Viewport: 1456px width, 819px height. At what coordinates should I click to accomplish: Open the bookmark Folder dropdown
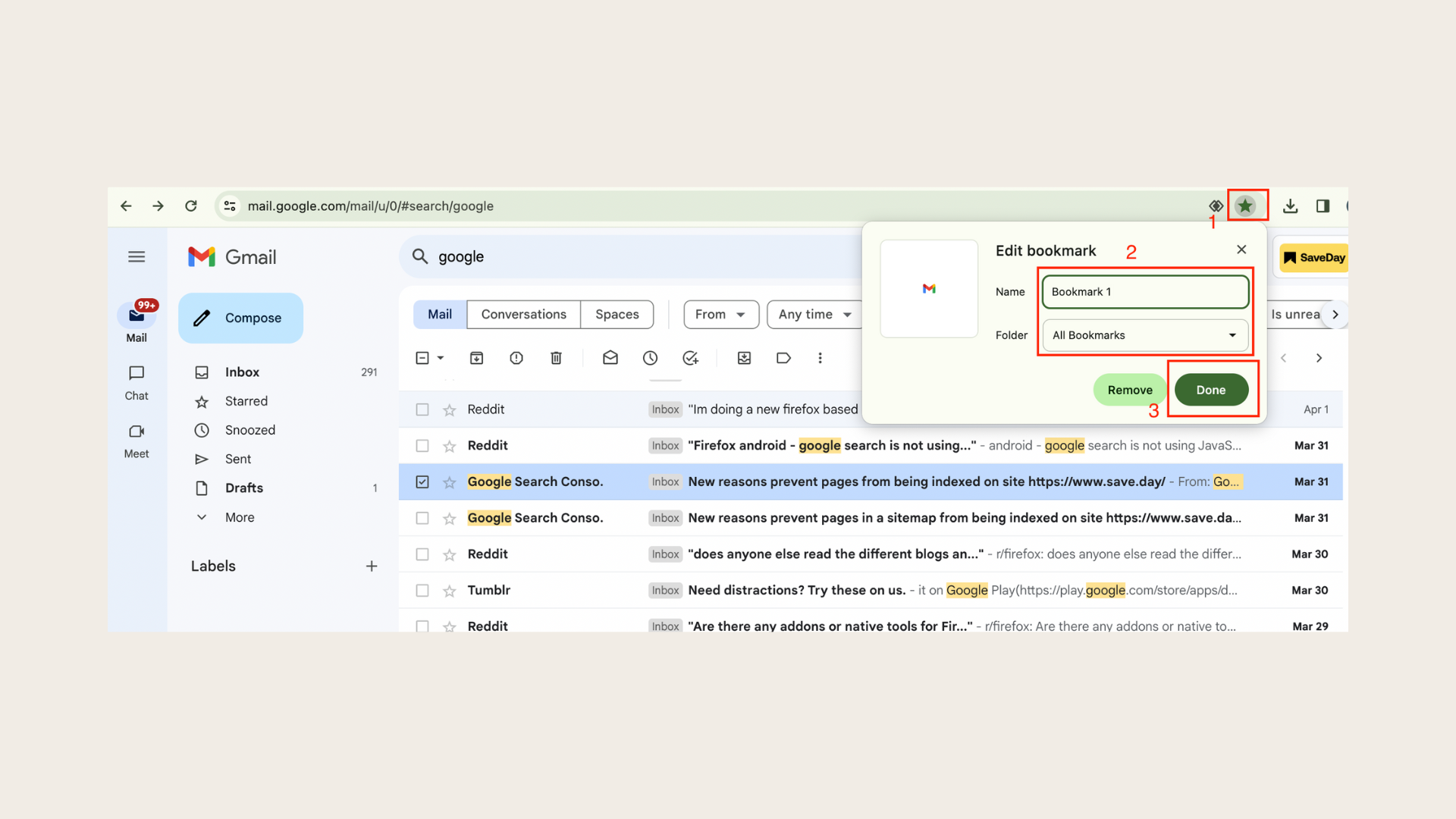[x=1145, y=335]
